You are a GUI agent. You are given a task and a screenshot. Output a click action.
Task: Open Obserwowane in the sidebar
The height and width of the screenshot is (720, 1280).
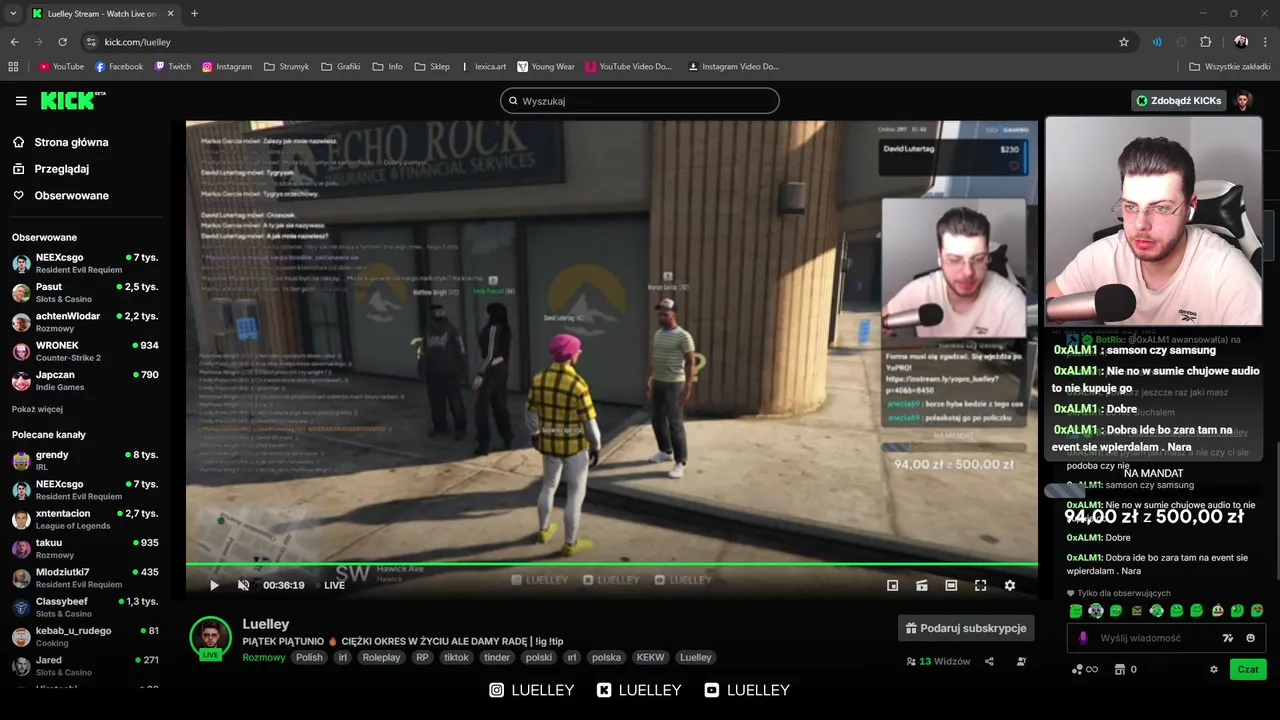[71, 195]
